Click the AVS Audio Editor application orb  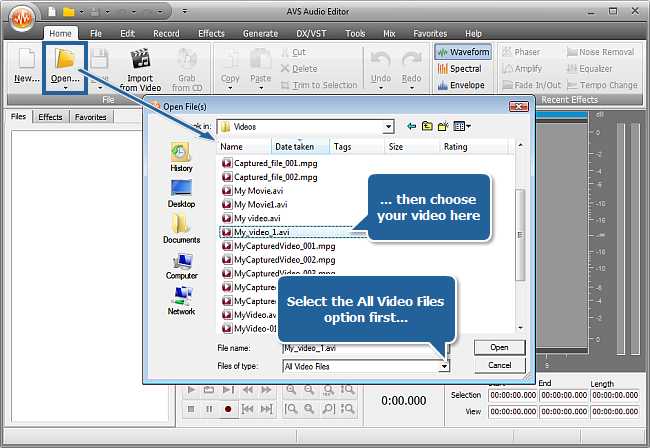point(22,18)
